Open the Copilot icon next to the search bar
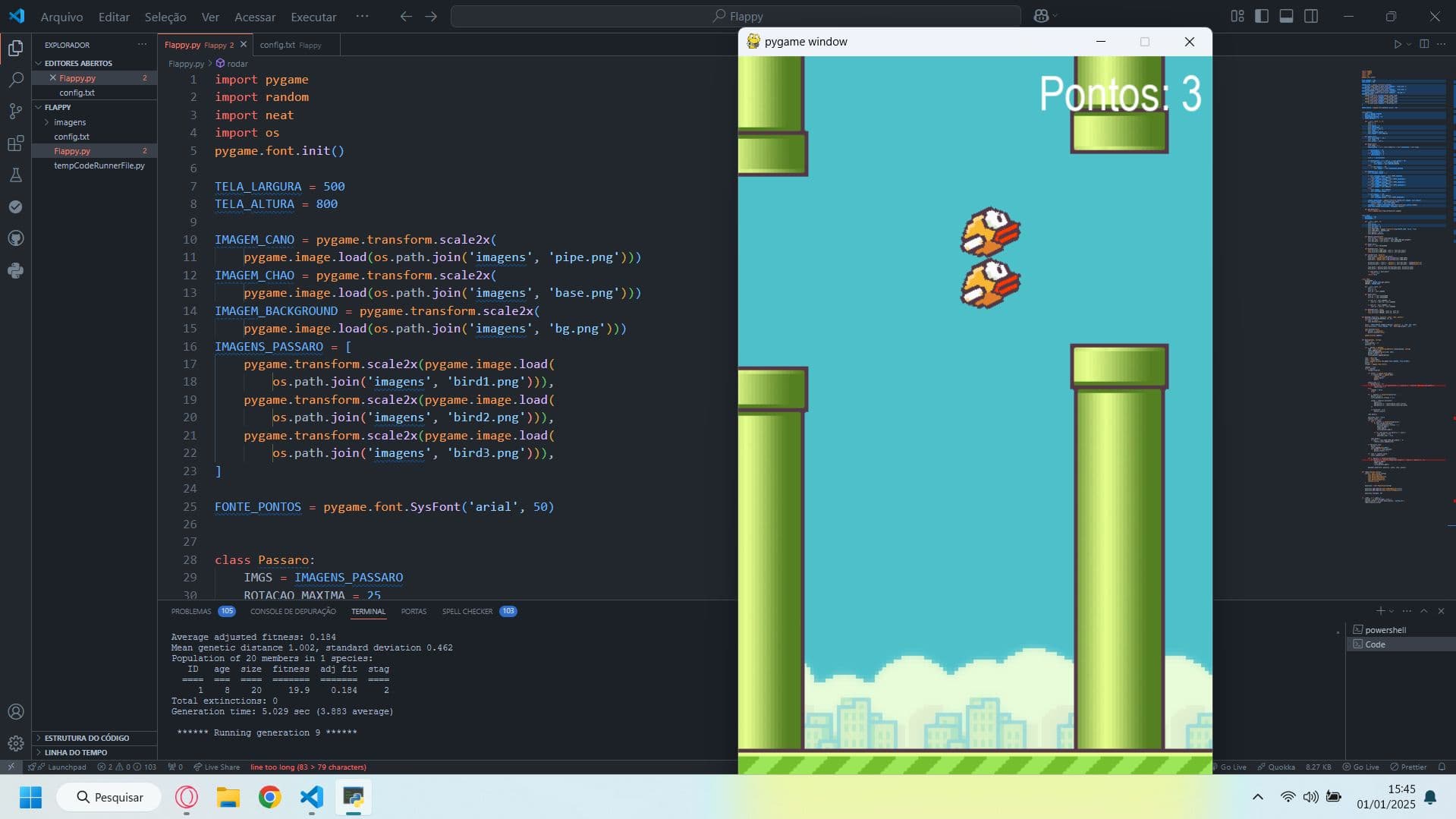1456x819 pixels. [1041, 16]
